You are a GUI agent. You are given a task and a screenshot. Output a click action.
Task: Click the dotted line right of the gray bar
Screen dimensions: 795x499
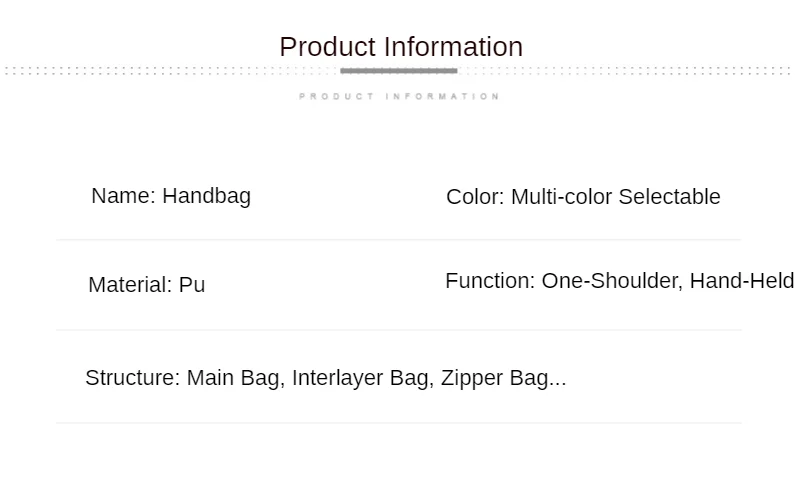[x=625, y=71]
